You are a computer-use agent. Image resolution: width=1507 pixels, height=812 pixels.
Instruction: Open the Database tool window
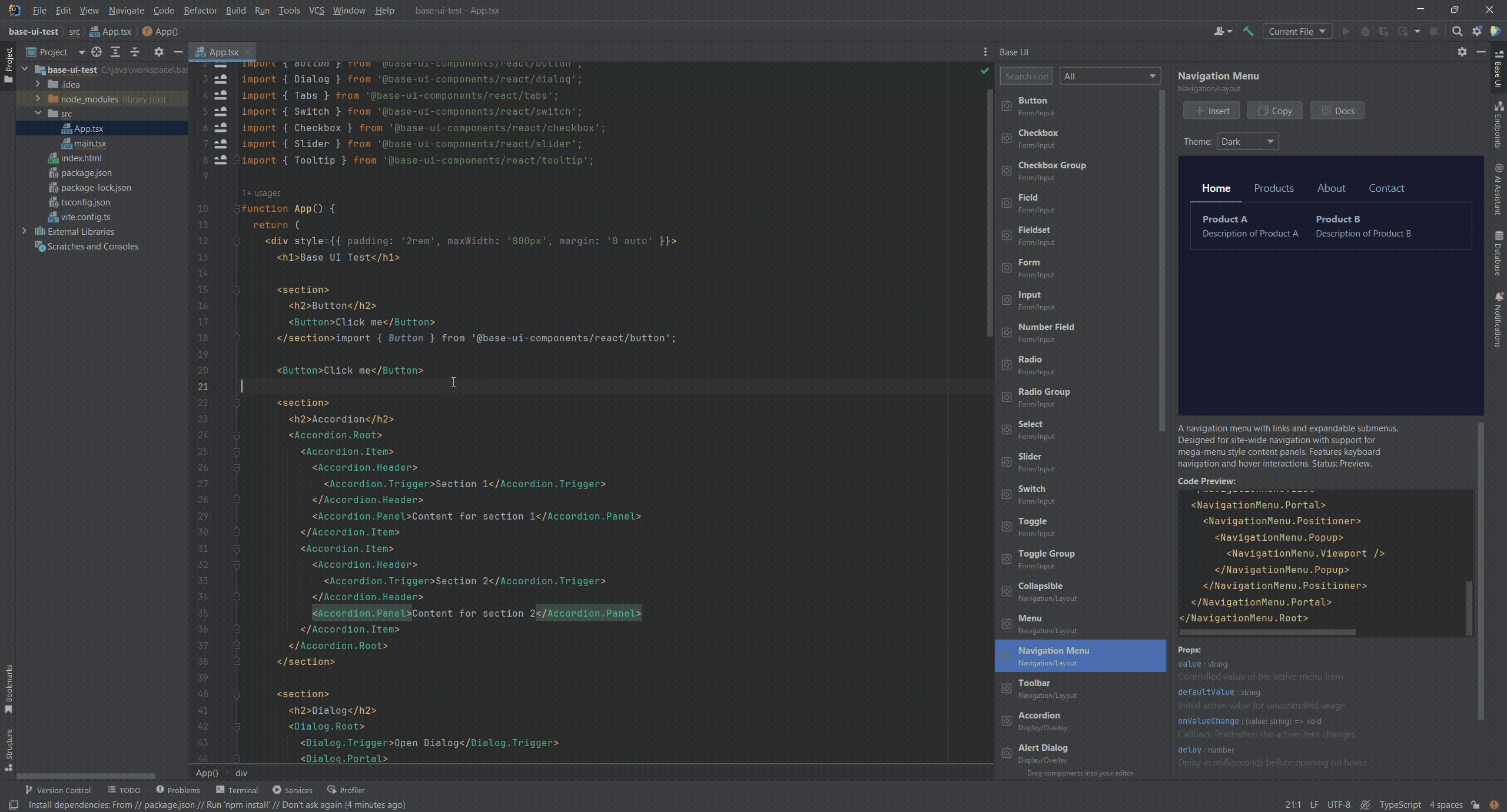[x=1499, y=253]
